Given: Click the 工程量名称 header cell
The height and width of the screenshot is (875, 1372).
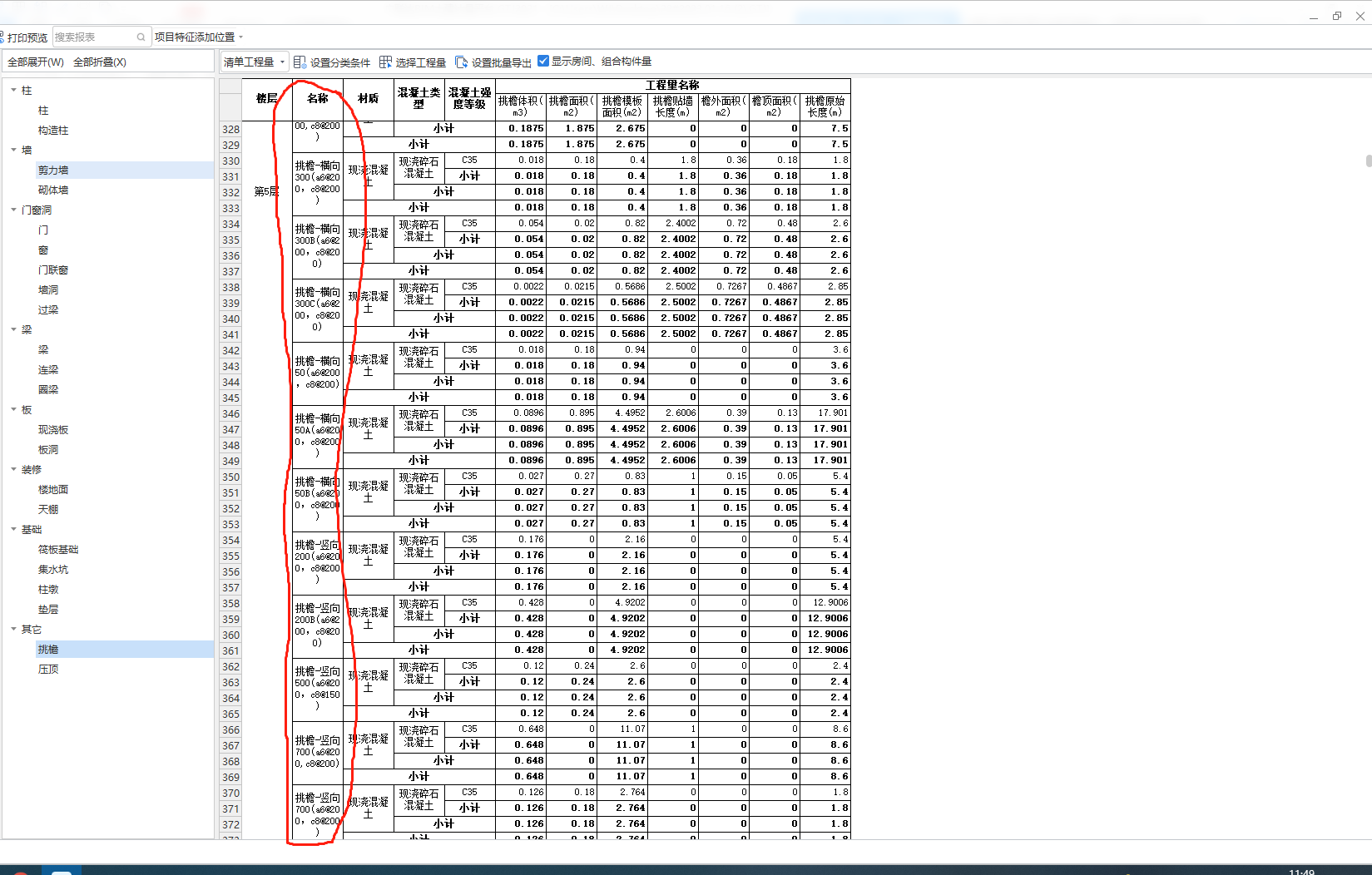Looking at the screenshot, I should pos(673,86).
